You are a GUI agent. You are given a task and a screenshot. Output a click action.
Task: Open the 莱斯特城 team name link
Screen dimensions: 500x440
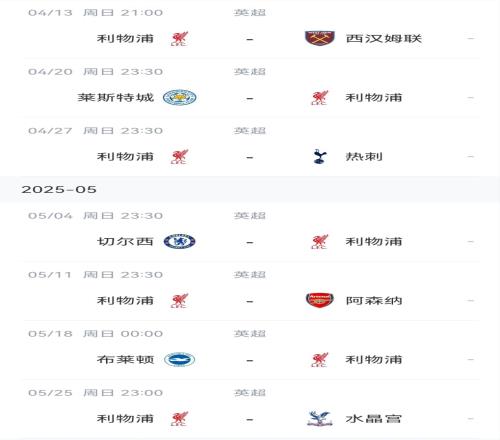(x=116, y=97)
